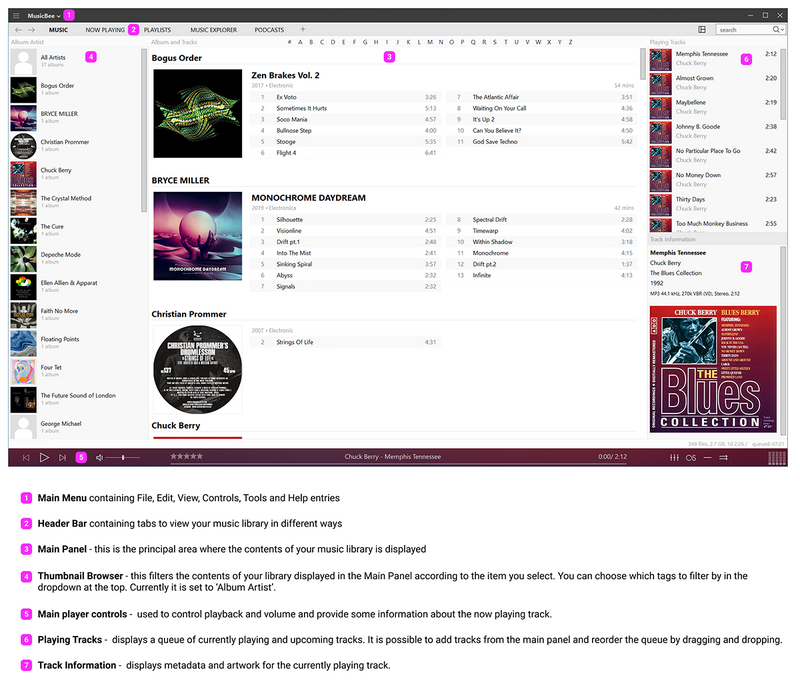
Task: Select Four Tet artist in browser
Action: (76, 371)
